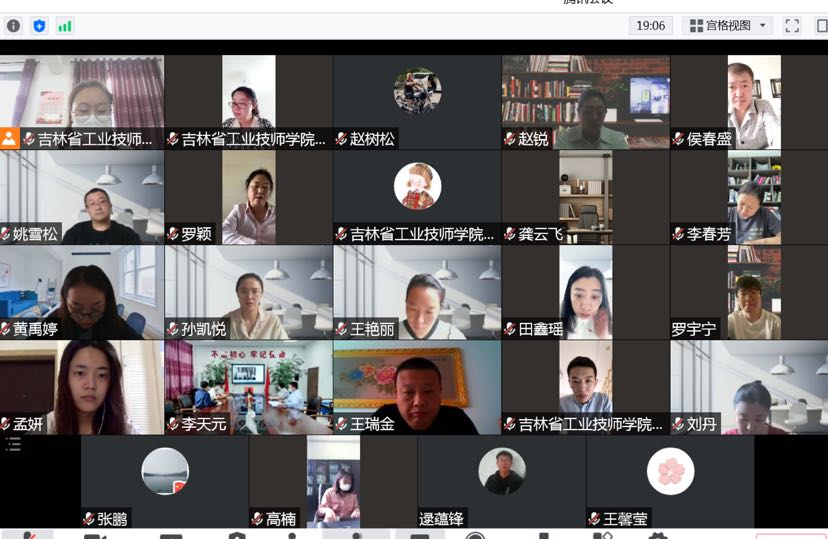Expand the 宫格视图 view dropdown
This screenshot has height=539, width=828.
727,26
